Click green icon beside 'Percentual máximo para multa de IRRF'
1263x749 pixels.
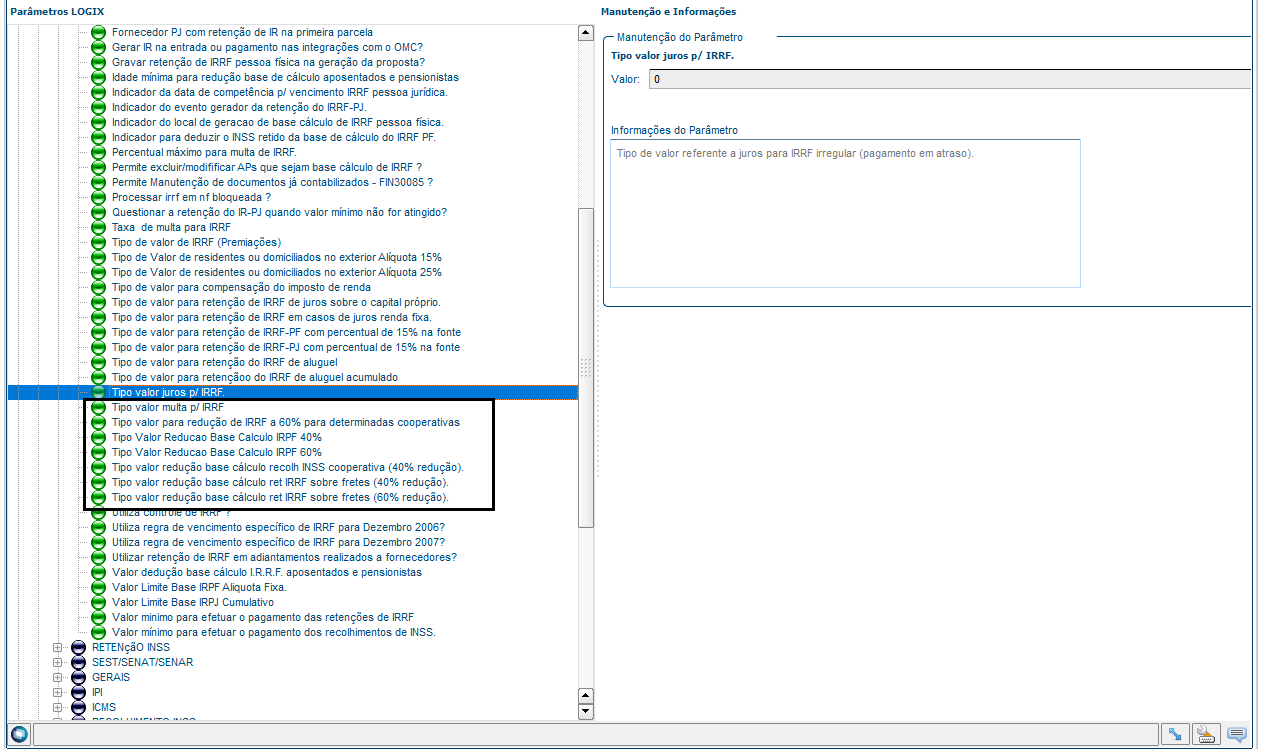[98, 152]
